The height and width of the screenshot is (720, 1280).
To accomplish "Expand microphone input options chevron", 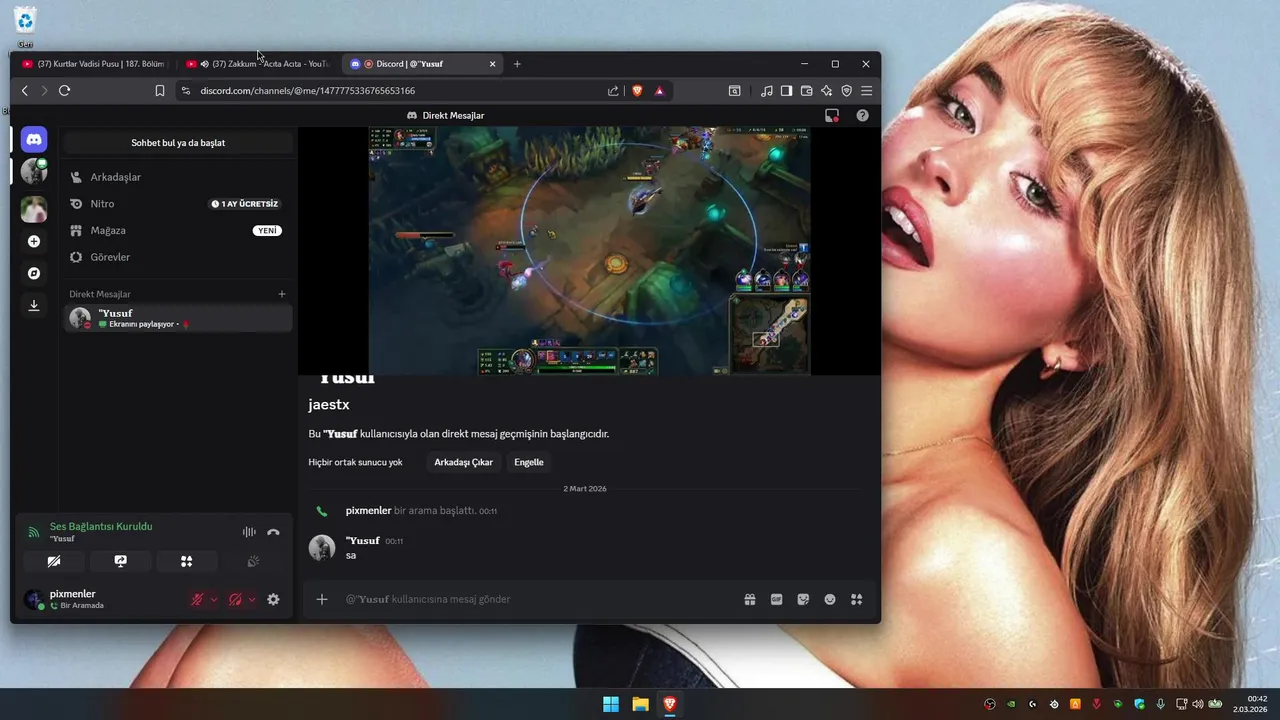I will click(213, 599).
